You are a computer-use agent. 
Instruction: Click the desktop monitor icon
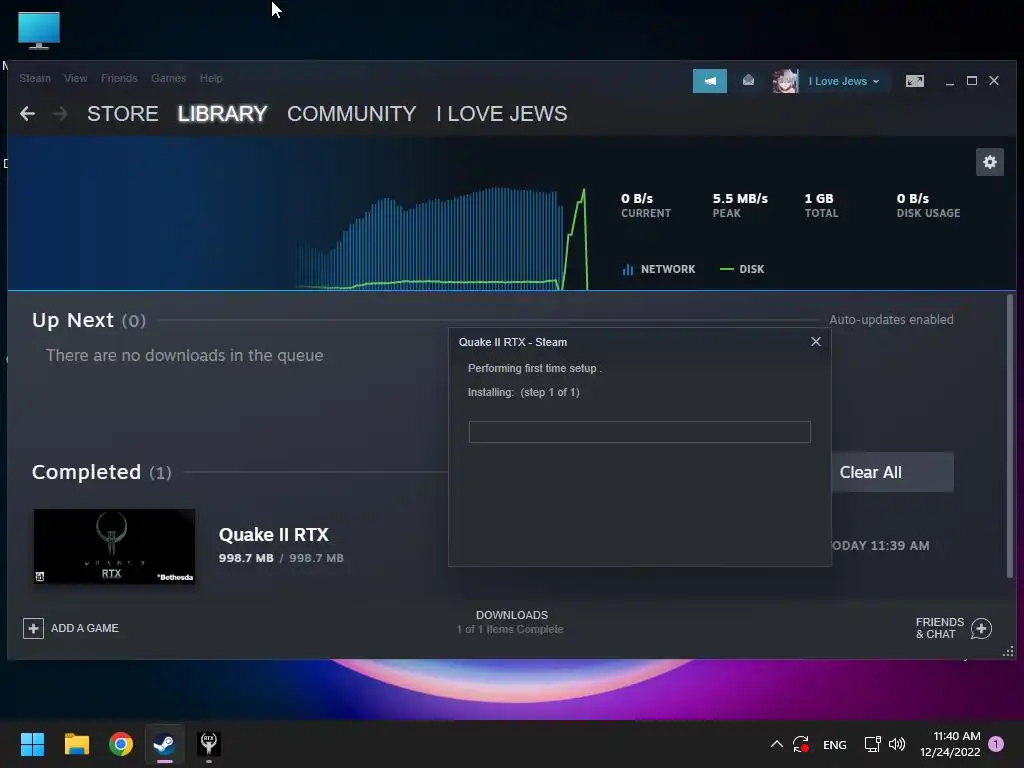39,30
